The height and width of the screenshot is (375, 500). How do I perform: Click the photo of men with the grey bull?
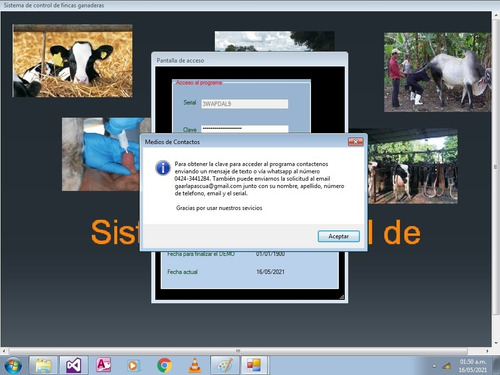click(x=438, y=72)
